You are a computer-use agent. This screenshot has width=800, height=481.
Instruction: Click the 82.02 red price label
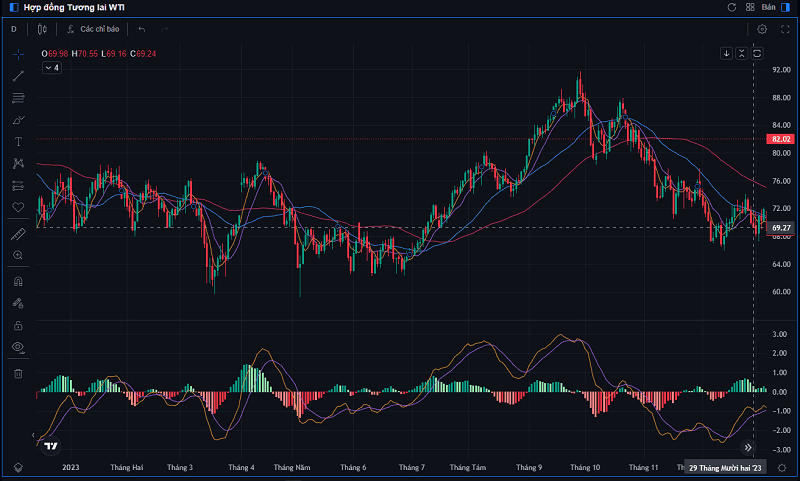click(x=781, y=139)
